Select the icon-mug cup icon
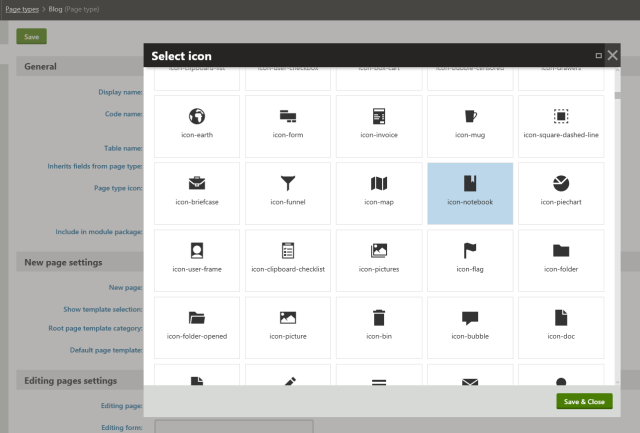Viewport: 640px width, 433px height. tap(470, 126)
